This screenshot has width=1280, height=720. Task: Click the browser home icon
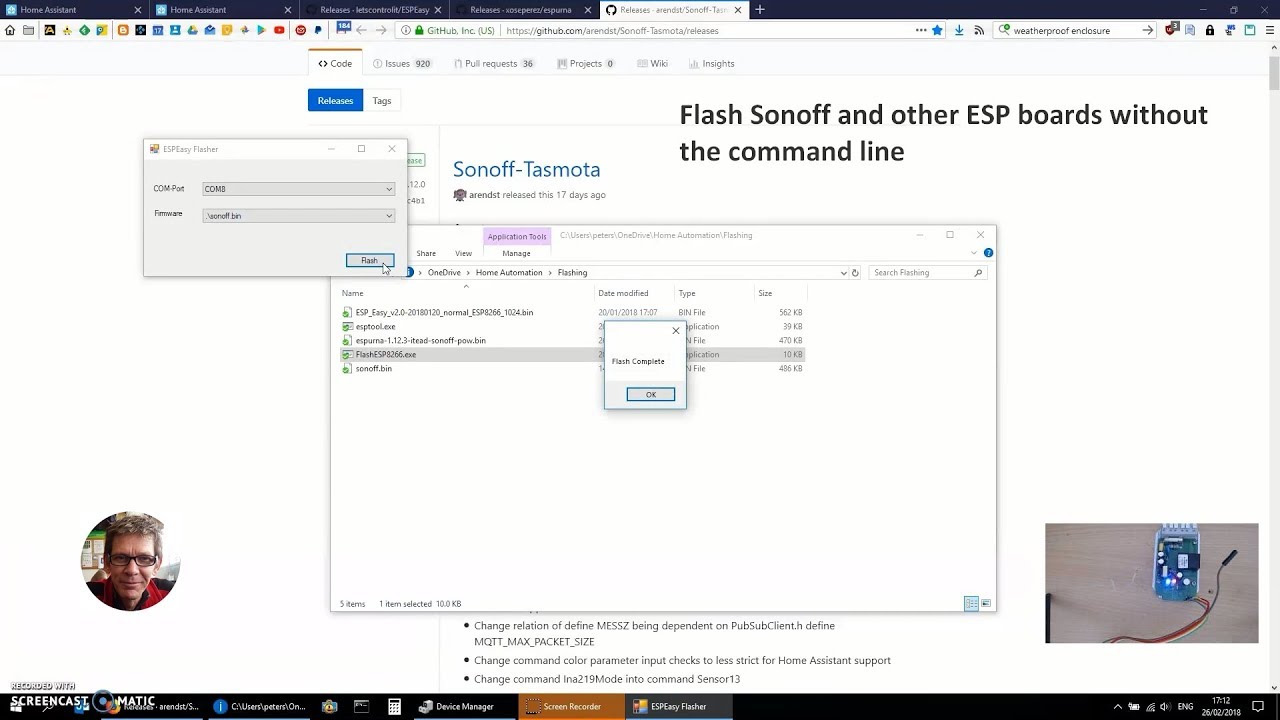tap(10, 31)
